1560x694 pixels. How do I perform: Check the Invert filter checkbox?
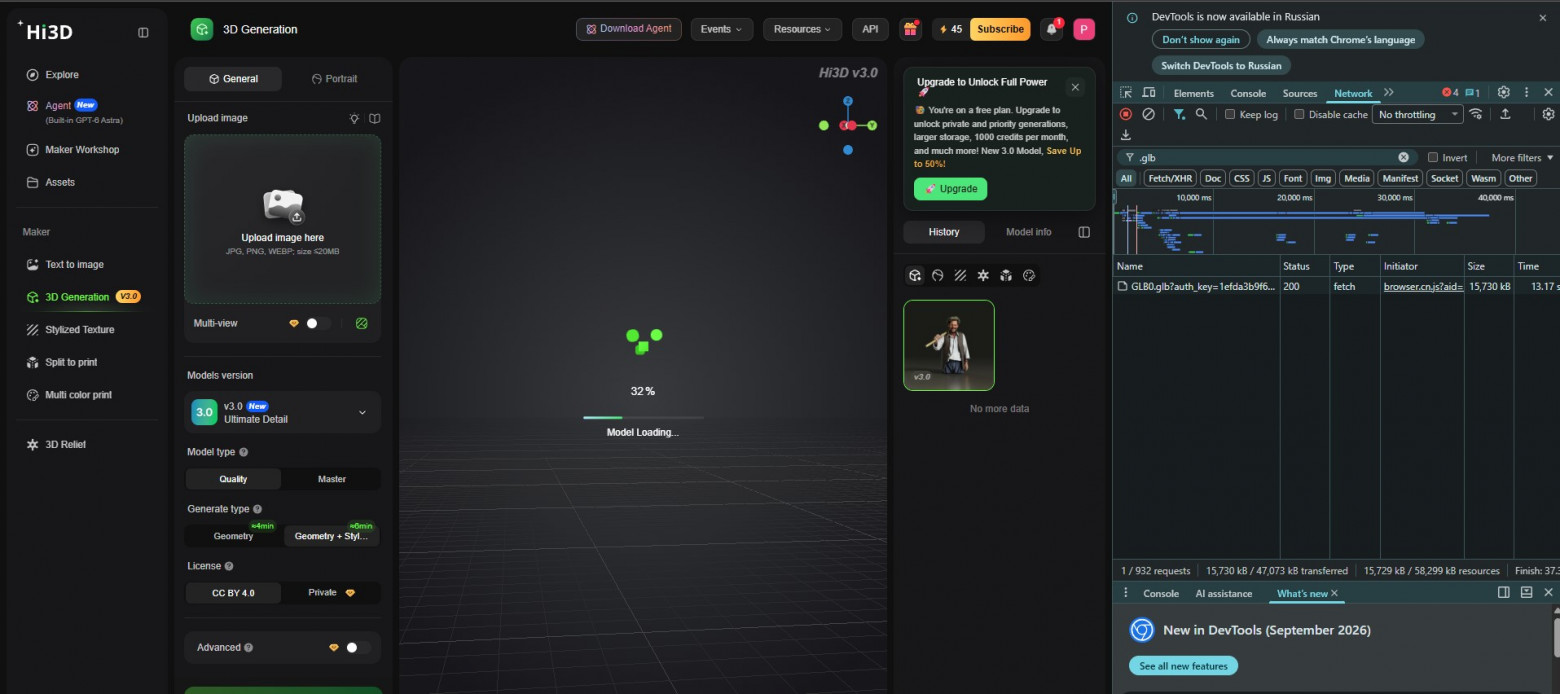coord(1432,157)
